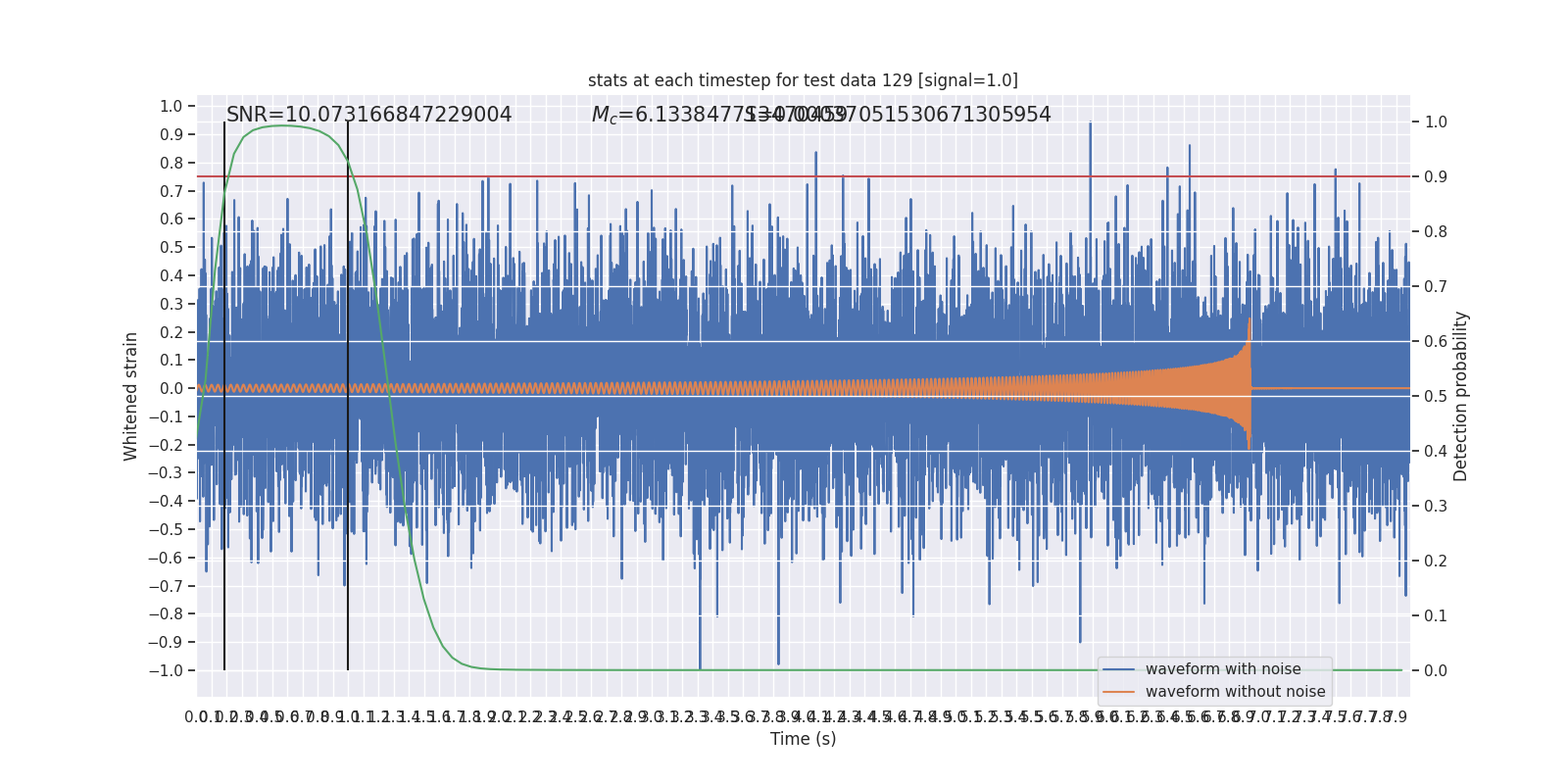Click the "Detection probability" y-axis label
This screenshot has width=1568, height=784.
tap(1461, 396)
